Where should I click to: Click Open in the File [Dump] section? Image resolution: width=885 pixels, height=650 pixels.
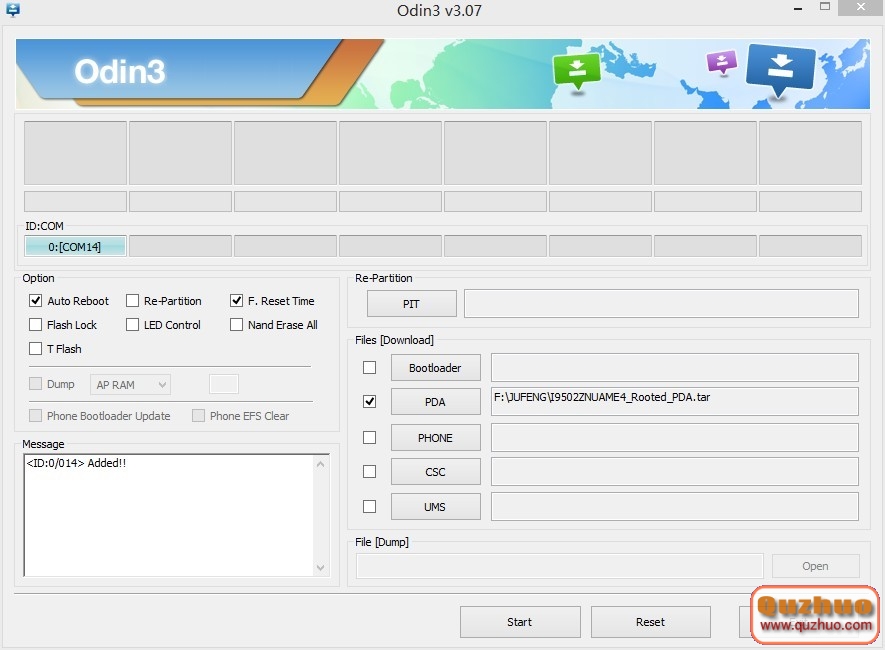[815, 565]
